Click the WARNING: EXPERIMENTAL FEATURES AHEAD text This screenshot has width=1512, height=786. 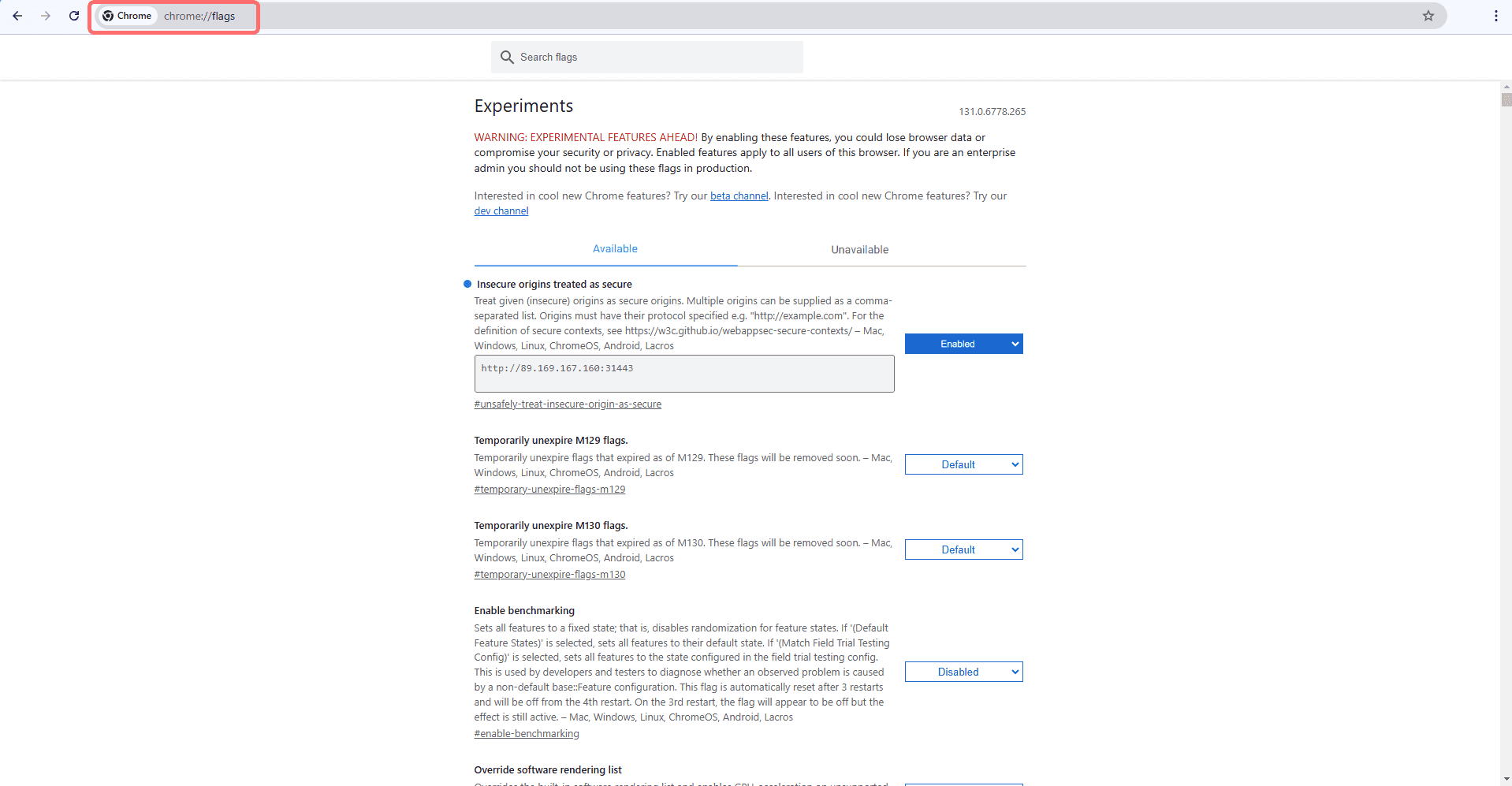[x=586, y=138]
